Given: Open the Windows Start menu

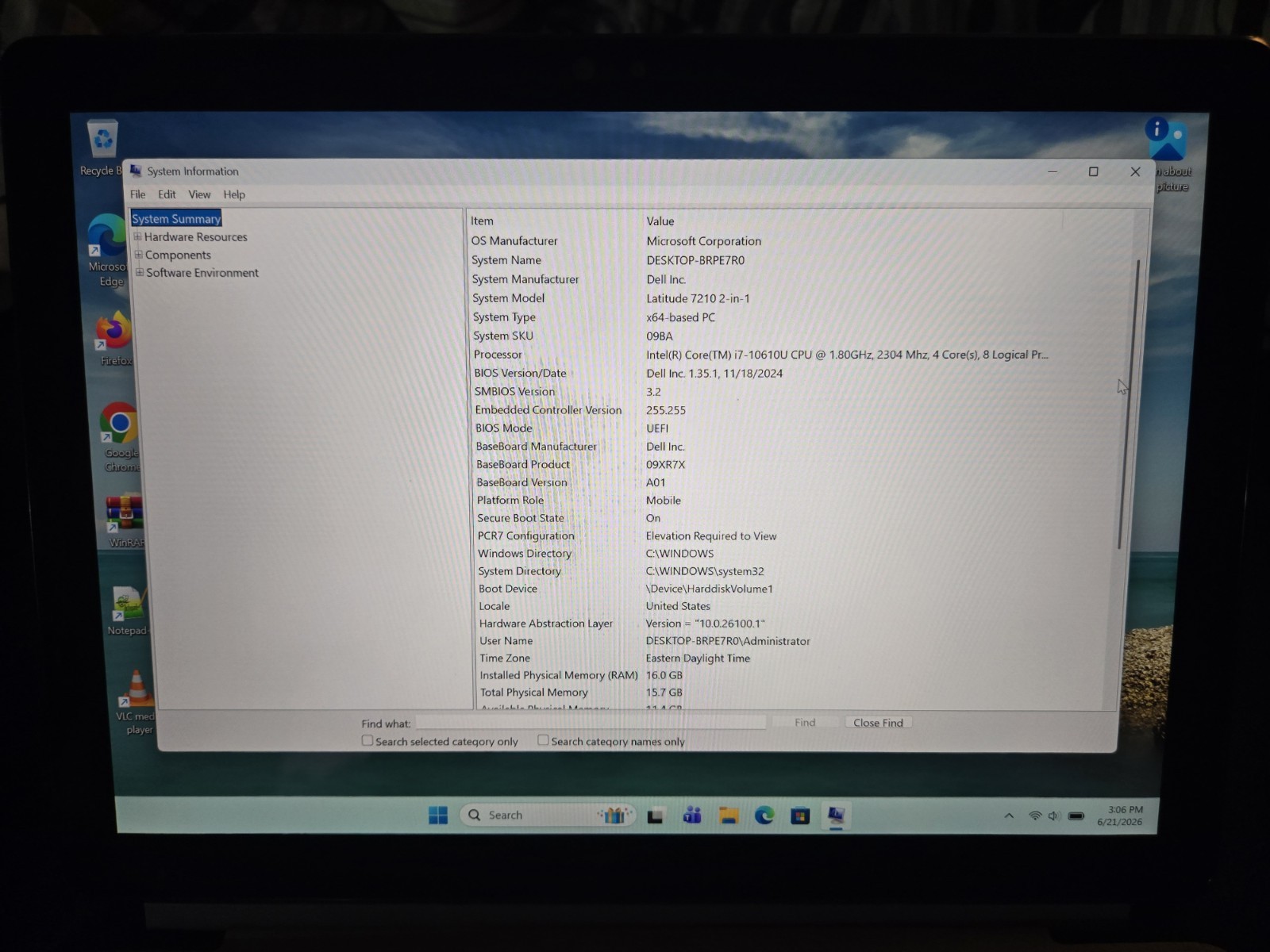Looking at the screenshot, I should tap(438, 815).
